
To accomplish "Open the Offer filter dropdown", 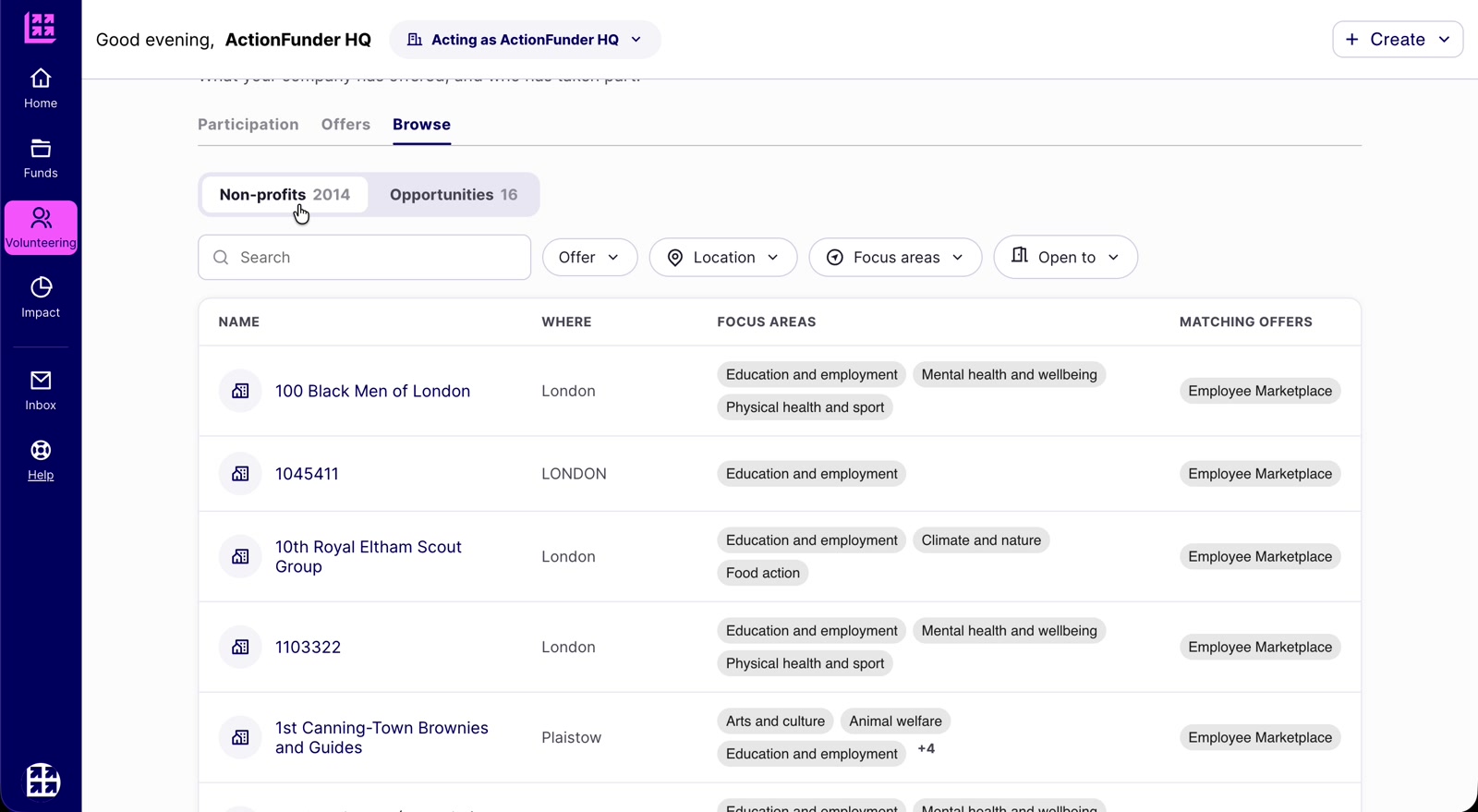I will [589, 258].
